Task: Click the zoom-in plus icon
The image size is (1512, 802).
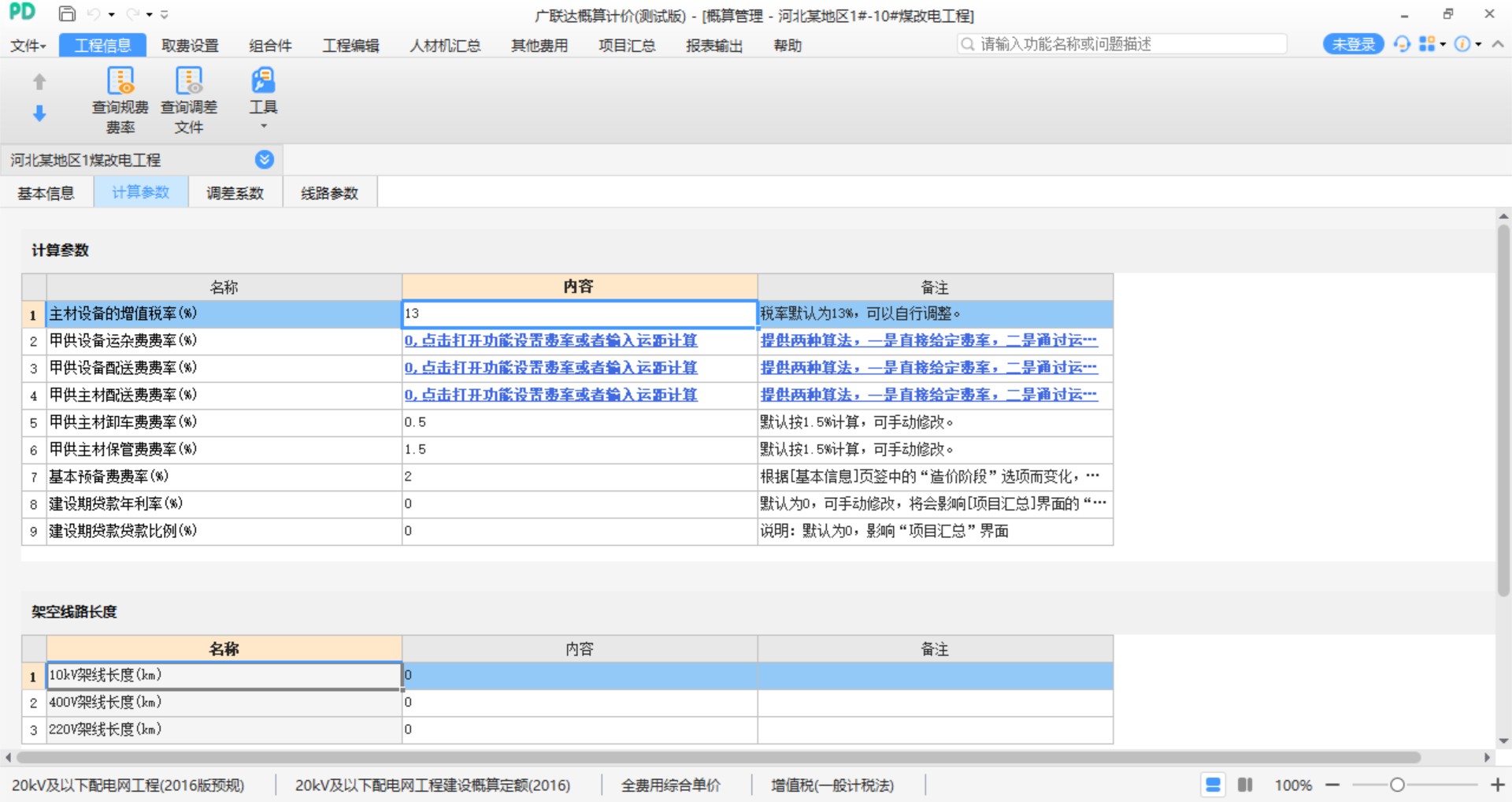Action: (x=1497, y=785)
